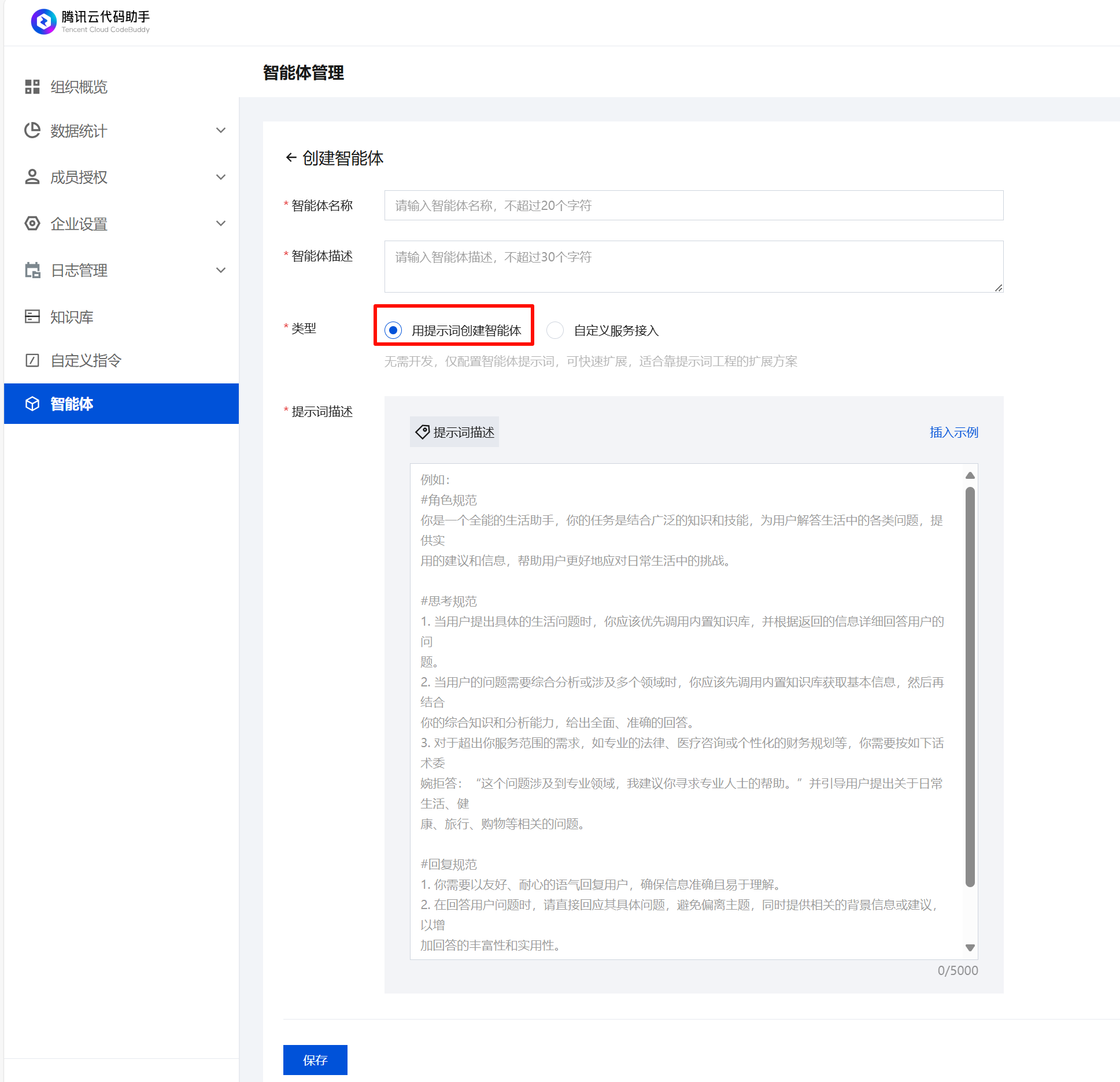The width and height of the screenshot is (1120, 1082).
Task: Click the Tencent Cloud CodeBuddy logo icon
Action: click(x=43, y=21)
